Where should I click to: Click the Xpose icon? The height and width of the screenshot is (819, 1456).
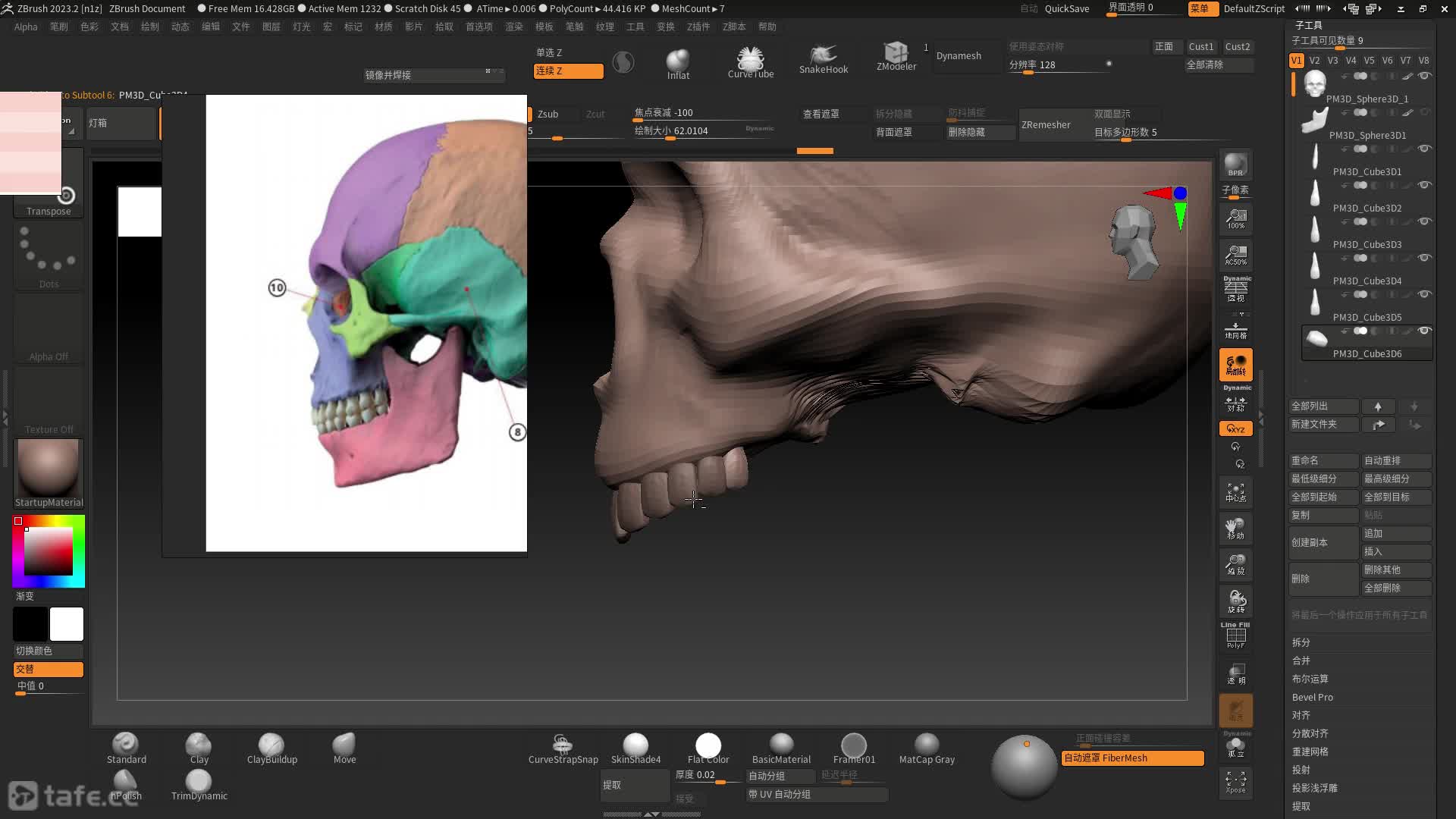pyautogui.click(x=1235, y=783)
